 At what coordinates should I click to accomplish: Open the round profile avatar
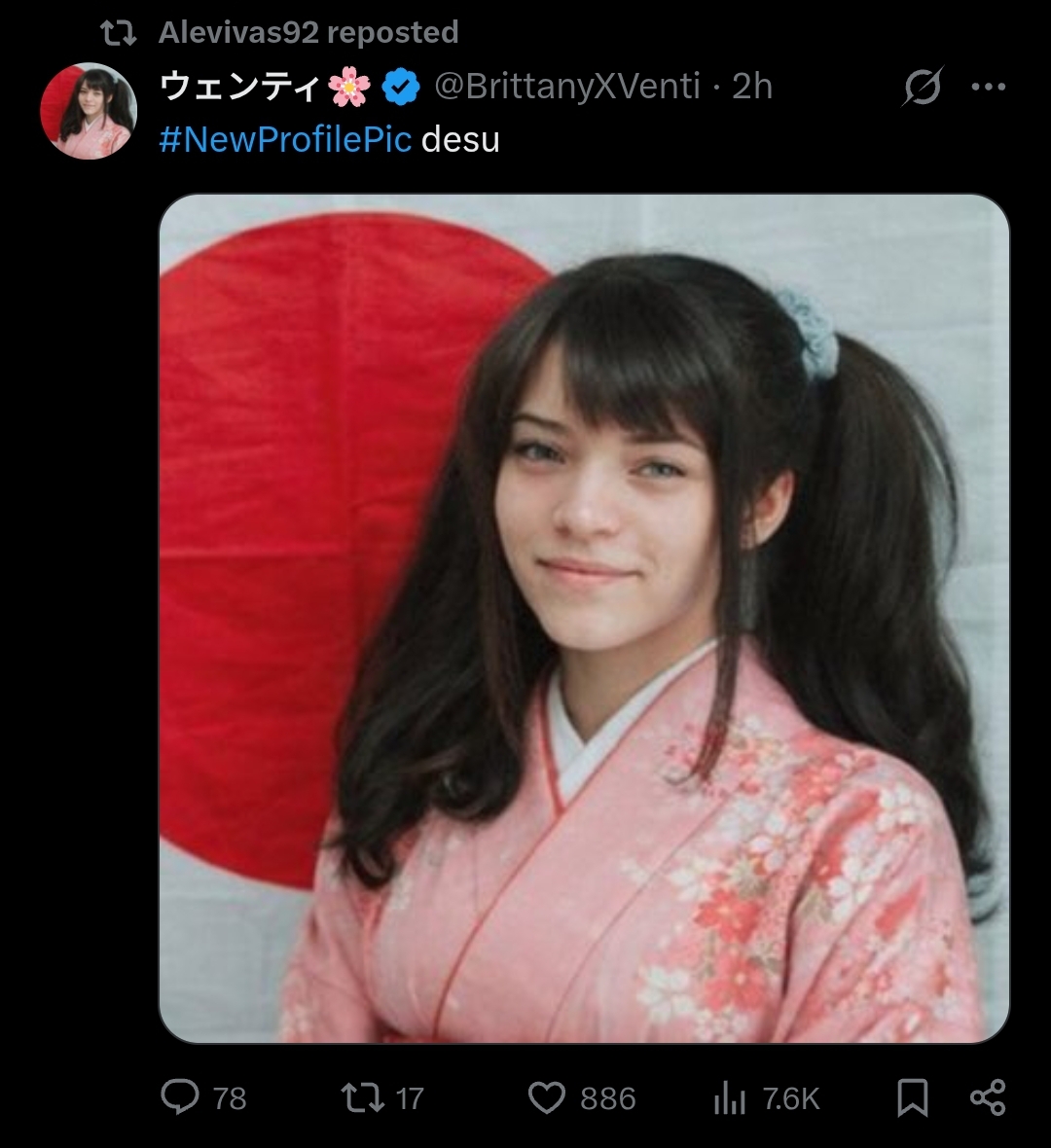(89, 111)
